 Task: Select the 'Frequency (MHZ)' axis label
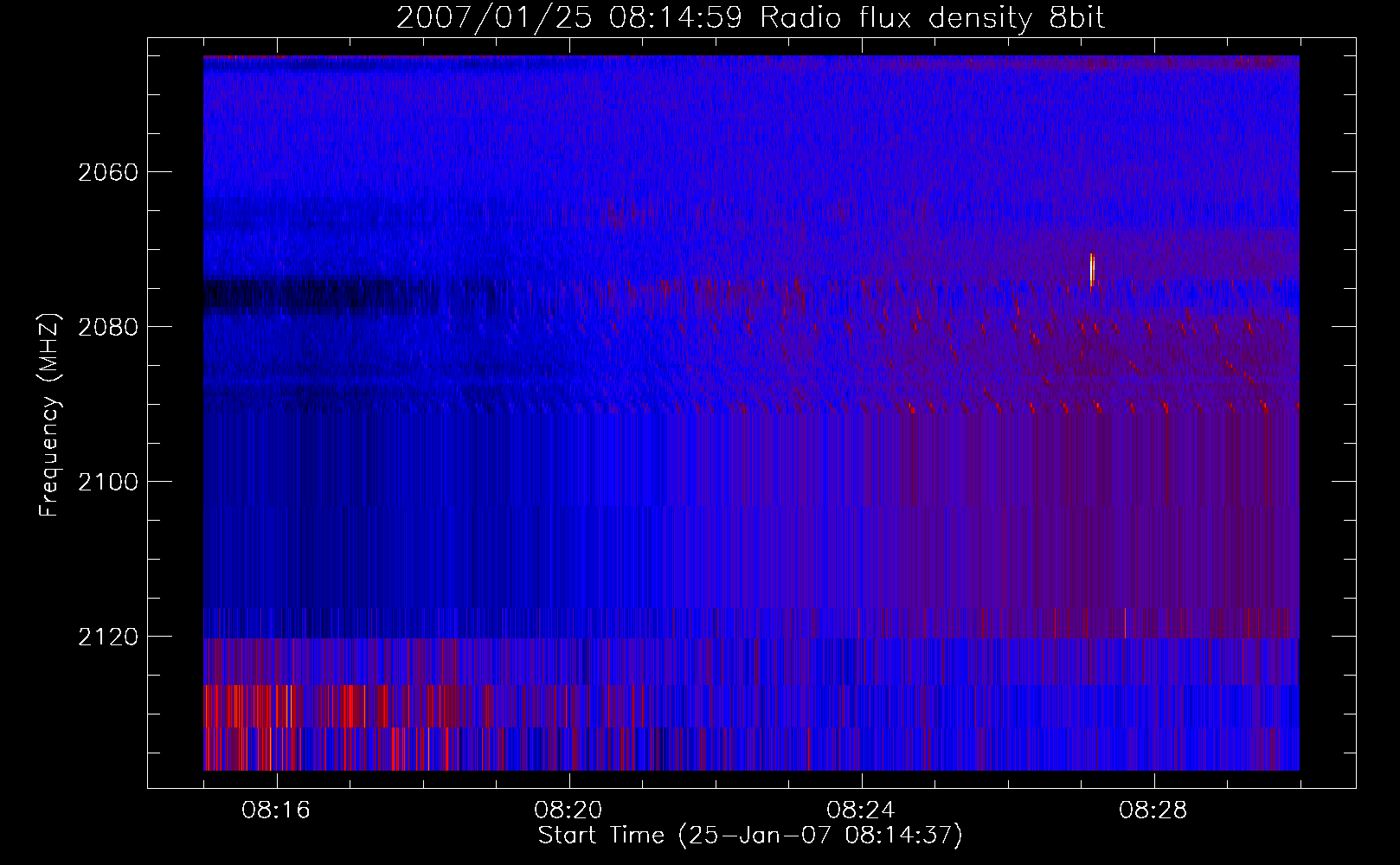(x=49, y=415)
